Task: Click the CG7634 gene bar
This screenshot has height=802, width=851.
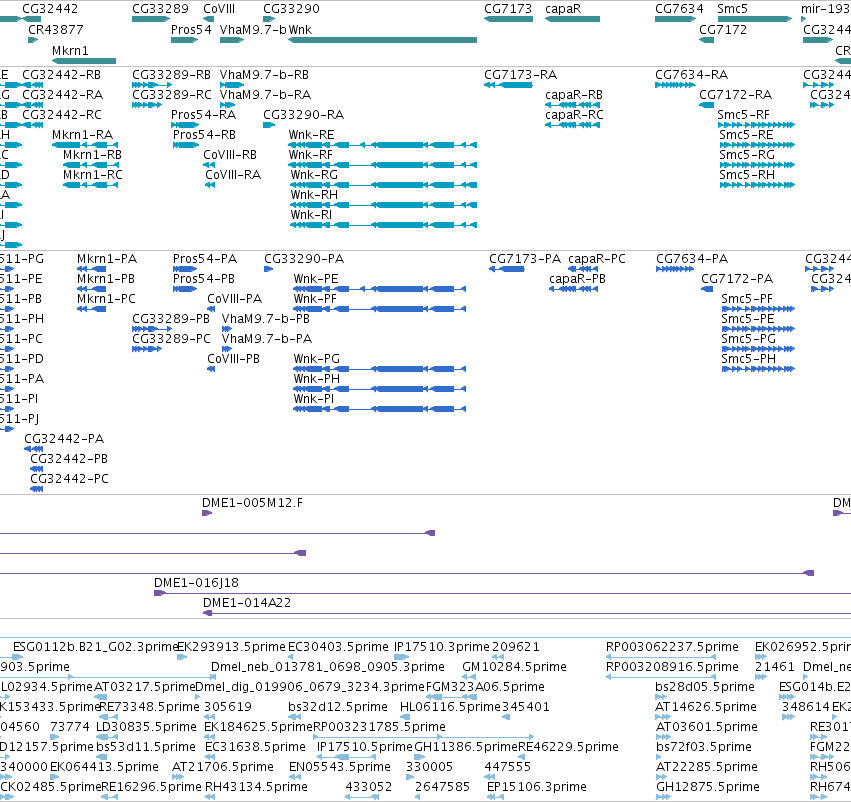Action: click(x=676, y=19)
